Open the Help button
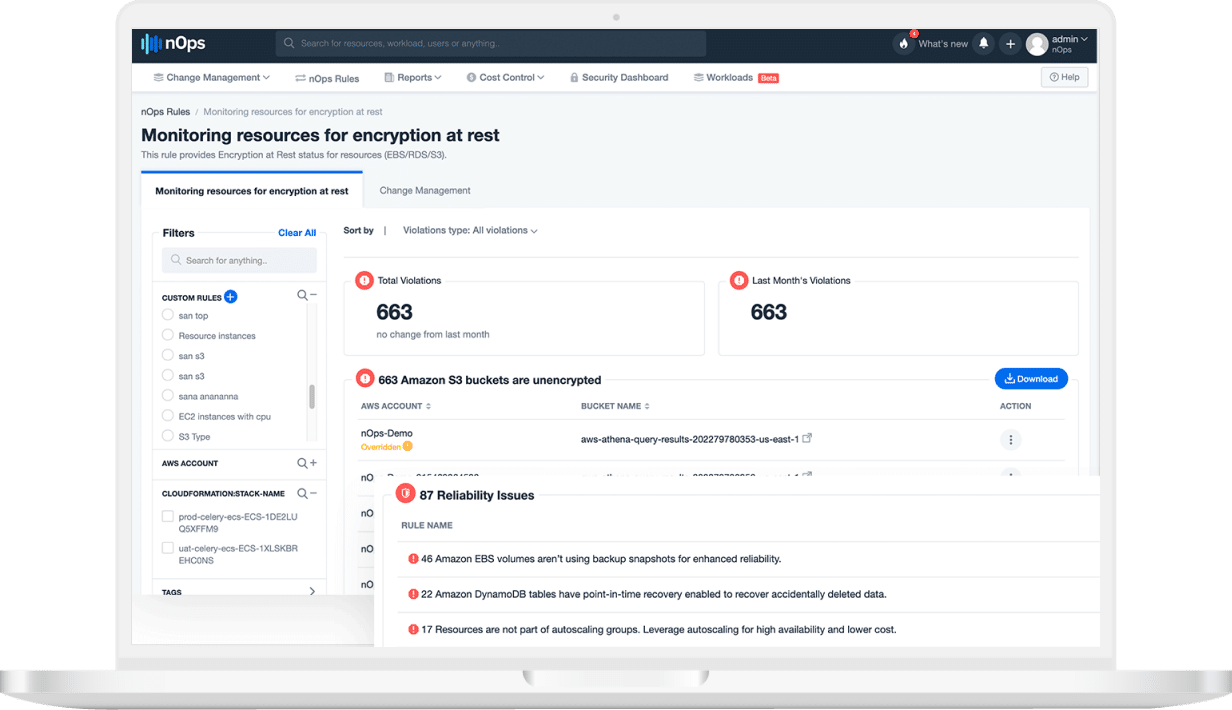 (1064, 77)
